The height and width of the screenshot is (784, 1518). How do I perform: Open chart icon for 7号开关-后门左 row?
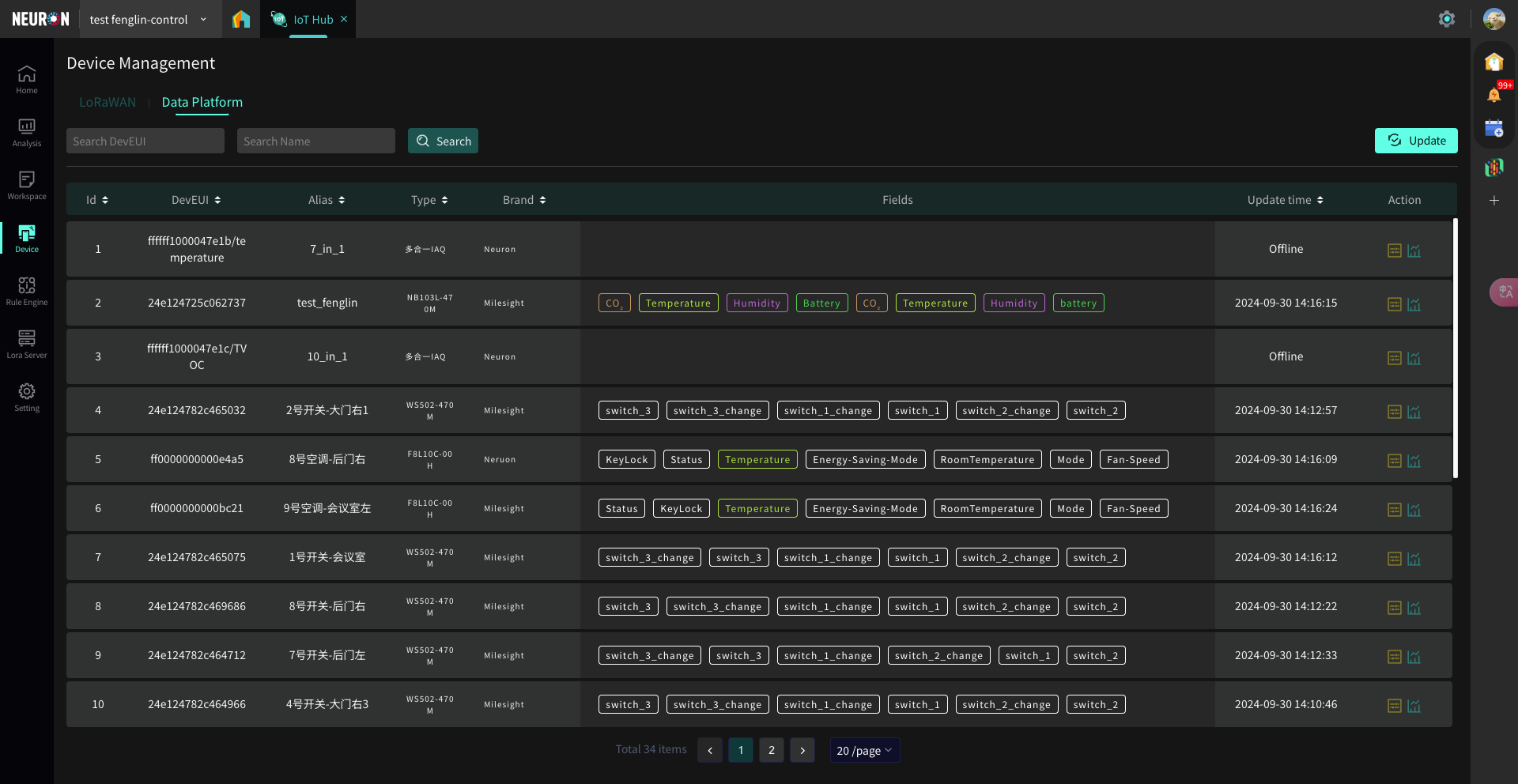tap(1414, 657)
